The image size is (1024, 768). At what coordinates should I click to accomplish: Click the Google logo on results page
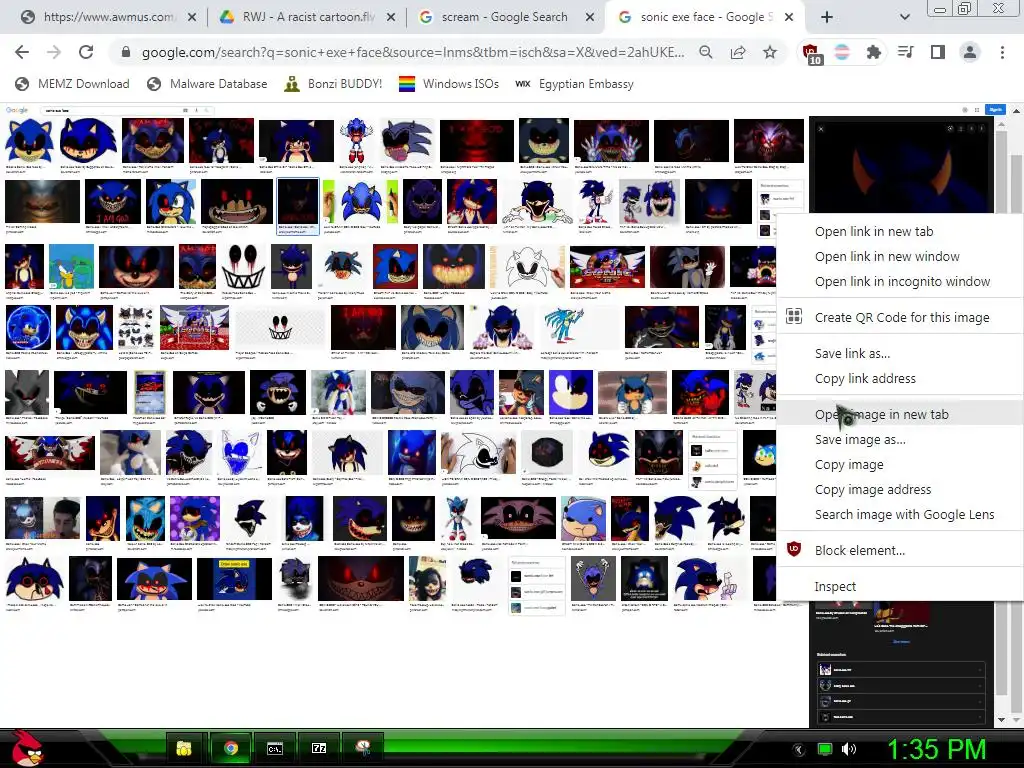coord(17,110)
